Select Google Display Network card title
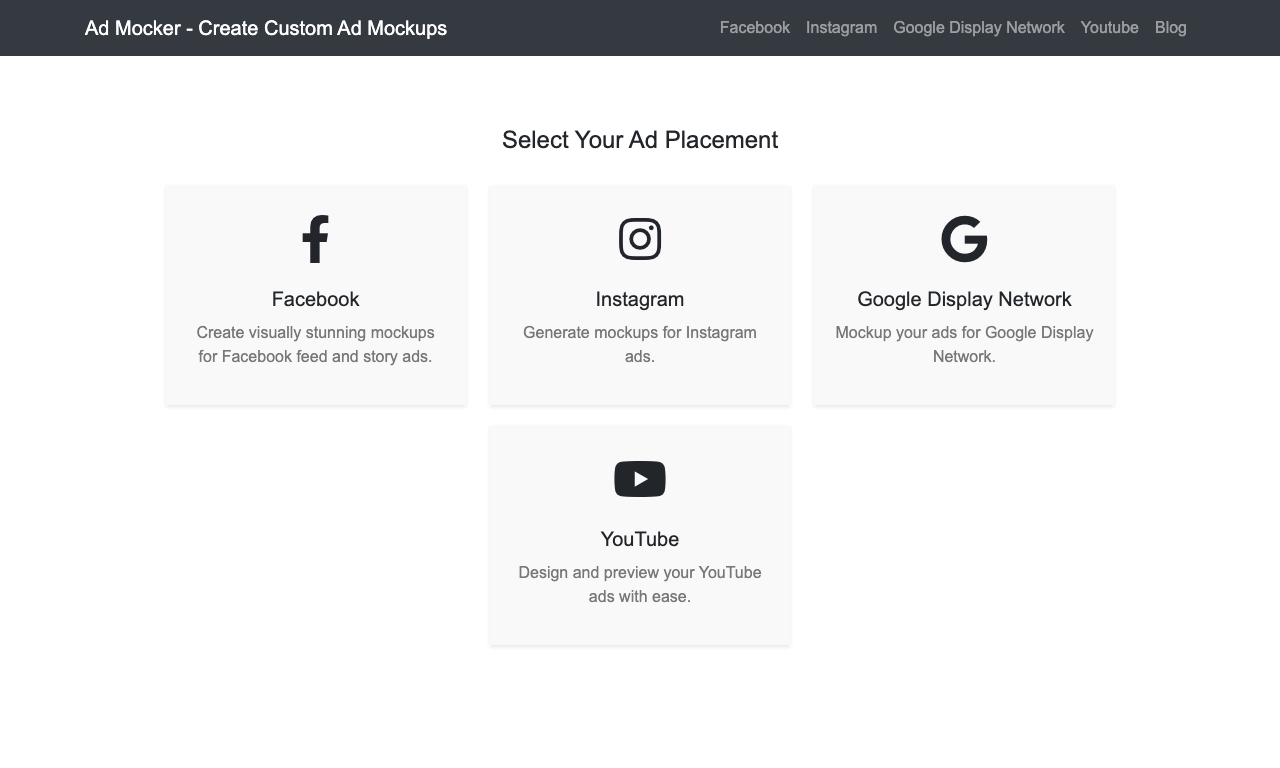Image resolution: width=1280 pixels, height=768 pixels. 964,299
